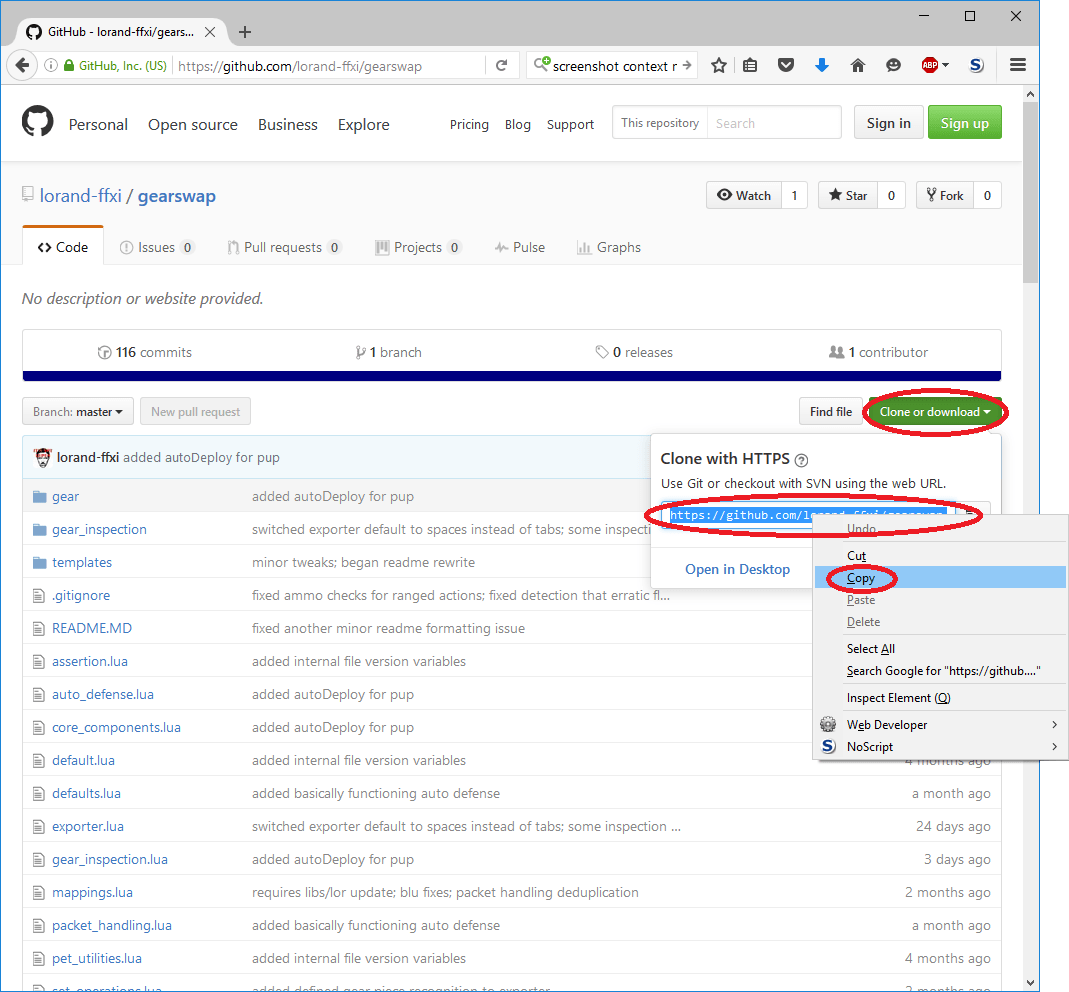Screen dimensions: 1069x992
Task: Focus the repository Search field
Action: (x=774, y=123)
